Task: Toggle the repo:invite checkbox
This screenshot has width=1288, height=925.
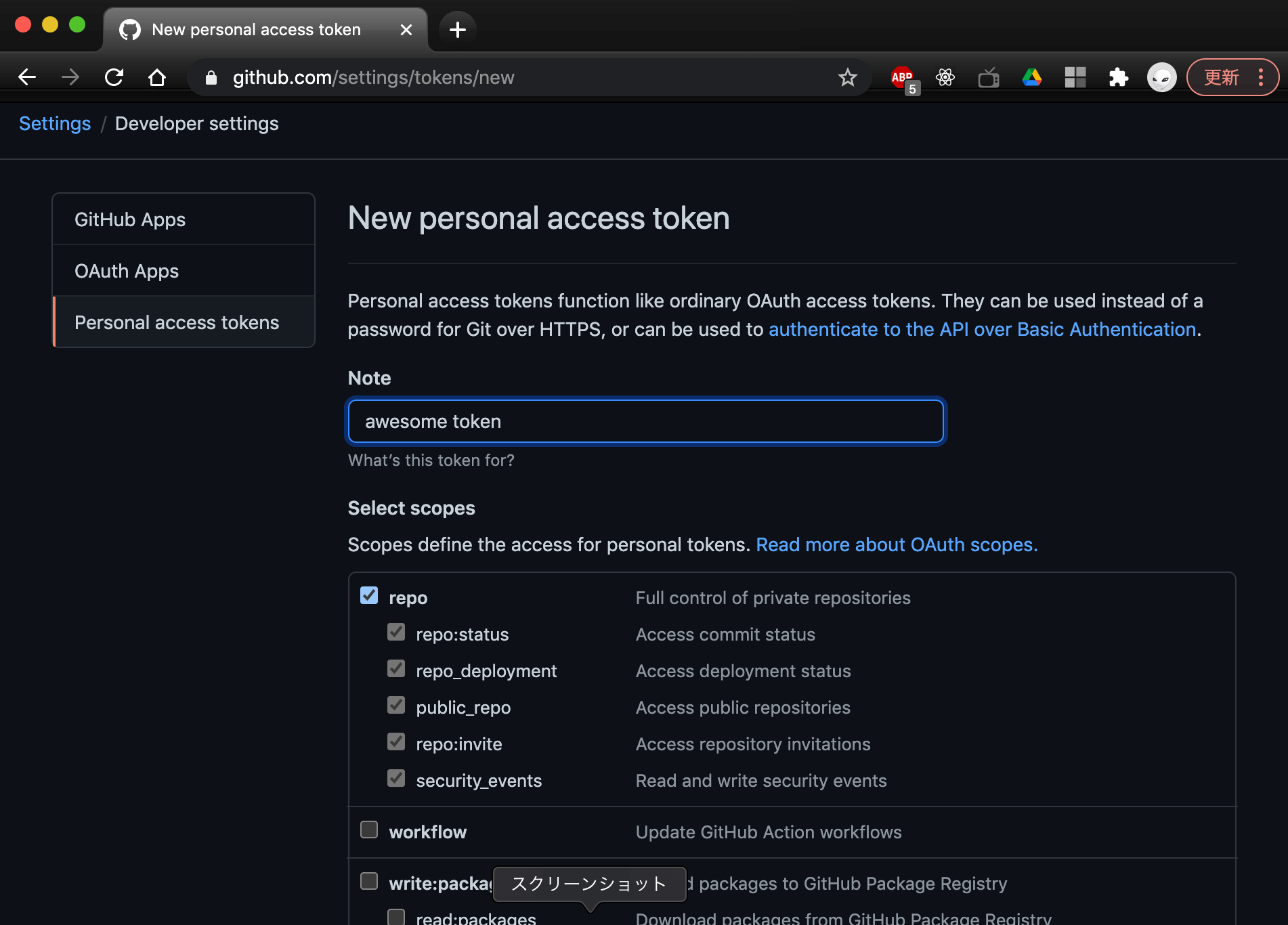Action: tap(396, 742)
